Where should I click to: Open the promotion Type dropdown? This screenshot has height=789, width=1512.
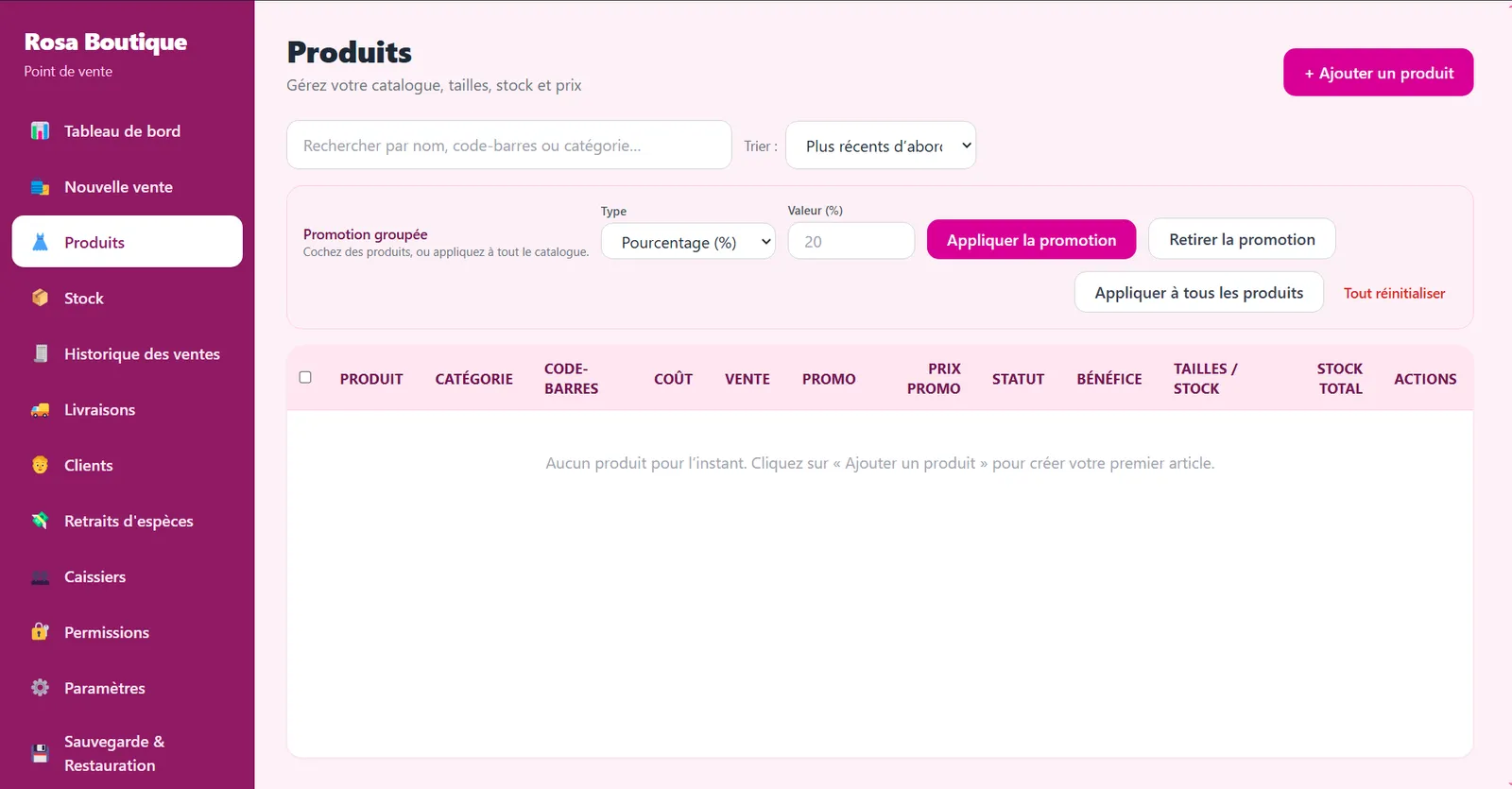688,242
